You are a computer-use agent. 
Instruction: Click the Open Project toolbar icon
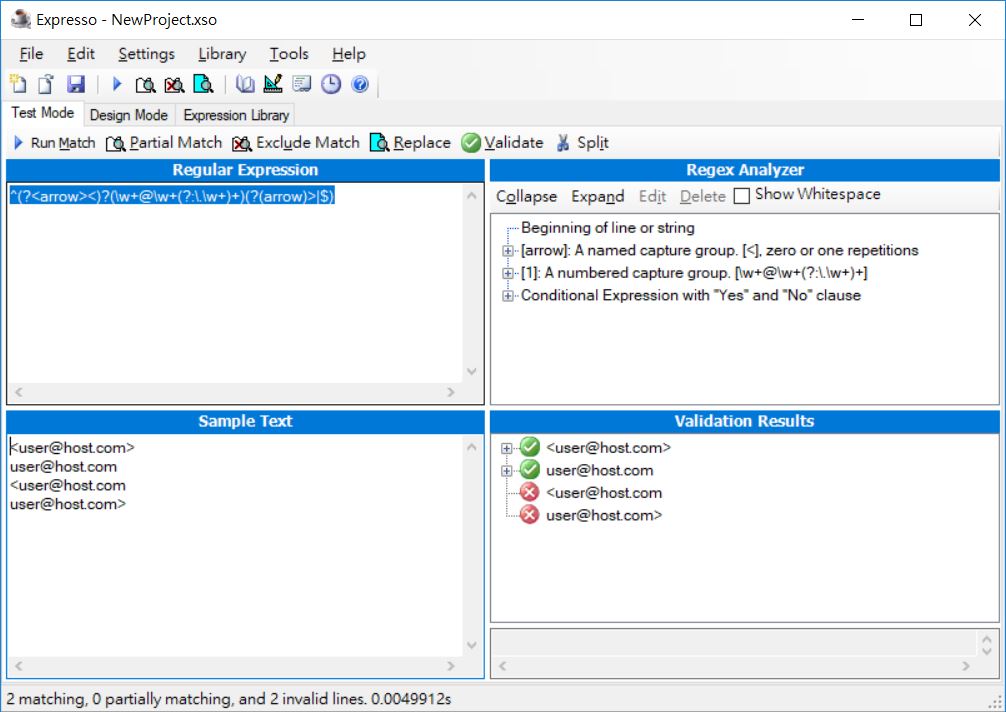(46, 84)
